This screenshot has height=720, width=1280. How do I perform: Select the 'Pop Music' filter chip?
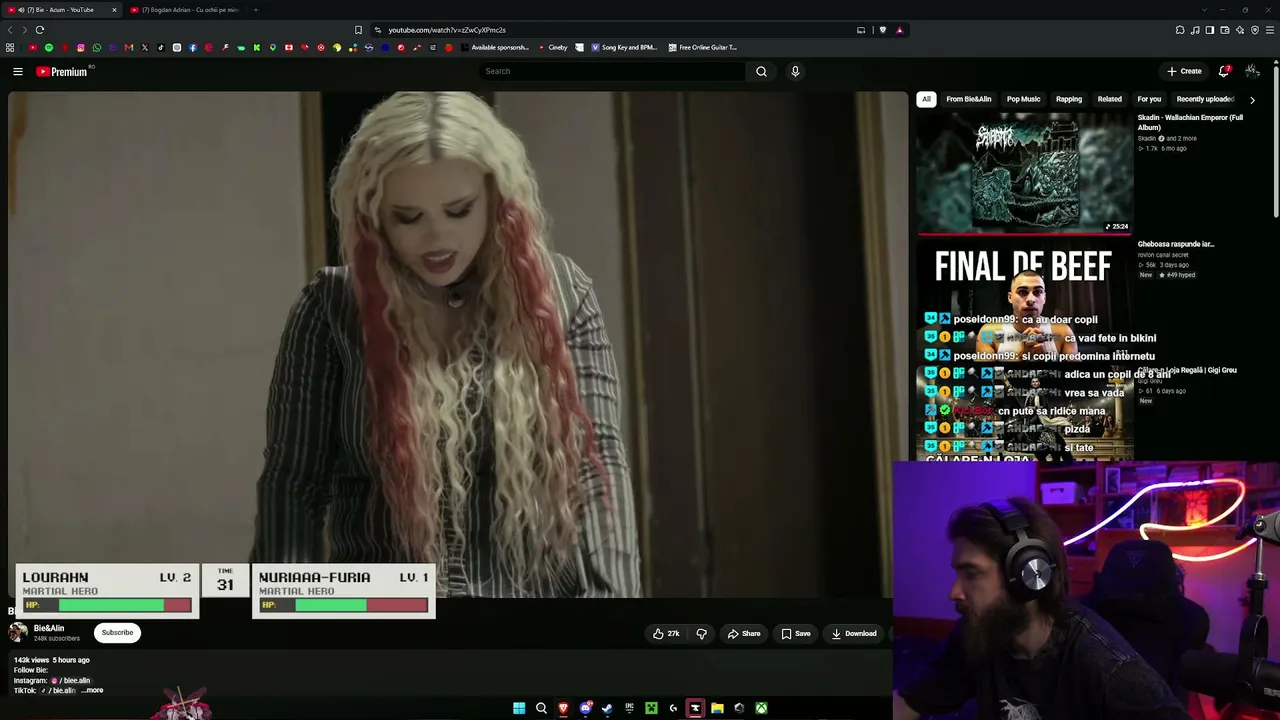pyautogui.click(x=1023, y=99)
